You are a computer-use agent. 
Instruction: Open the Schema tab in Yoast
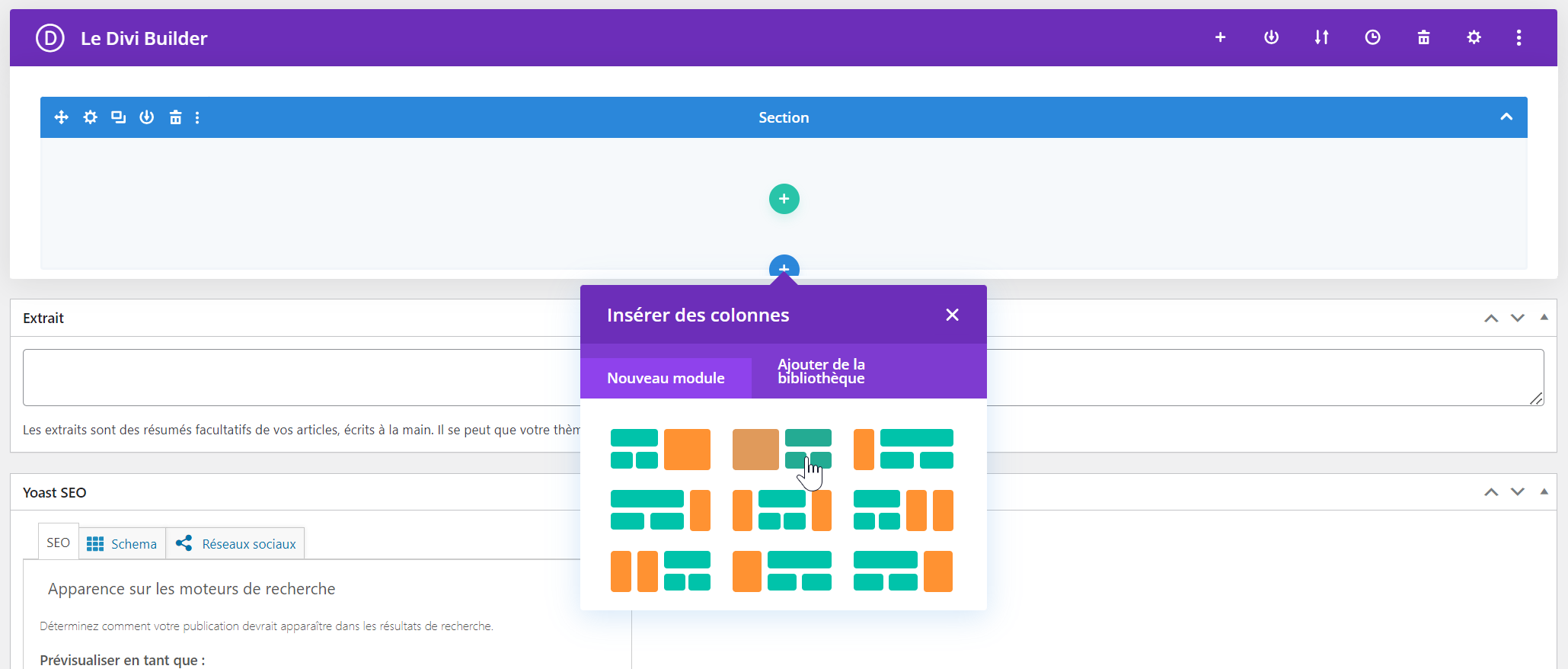point(122,543)
